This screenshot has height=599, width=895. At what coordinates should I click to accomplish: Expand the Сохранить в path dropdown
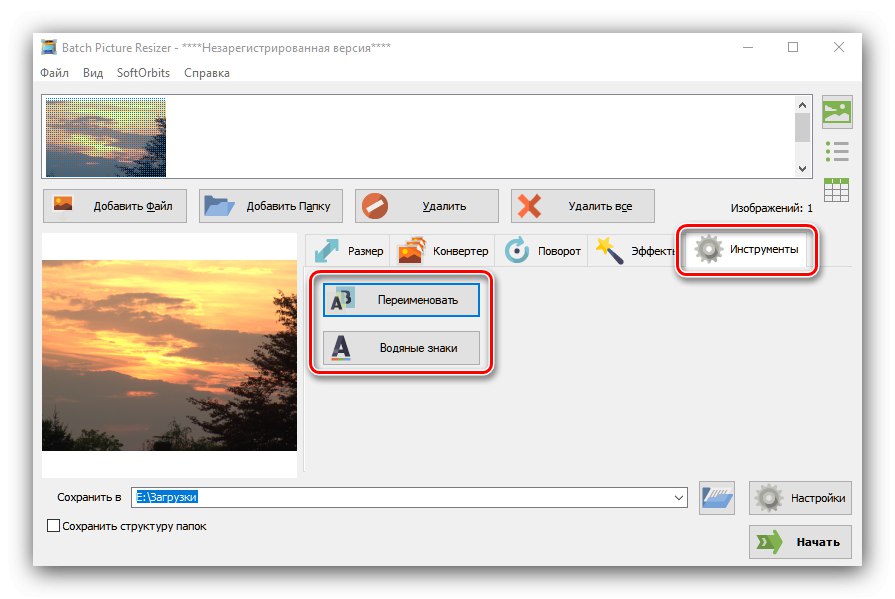[679, 497]
